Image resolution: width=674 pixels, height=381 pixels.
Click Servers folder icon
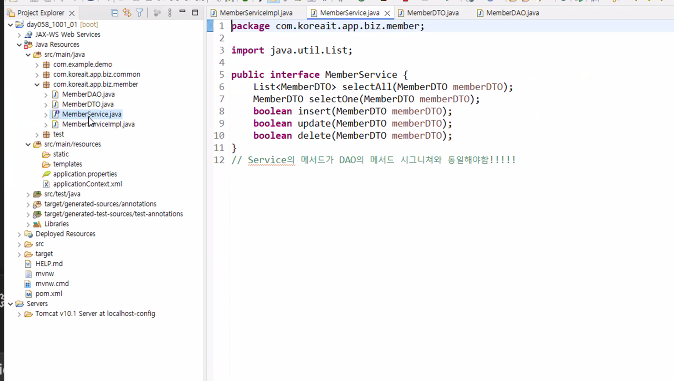19,304
